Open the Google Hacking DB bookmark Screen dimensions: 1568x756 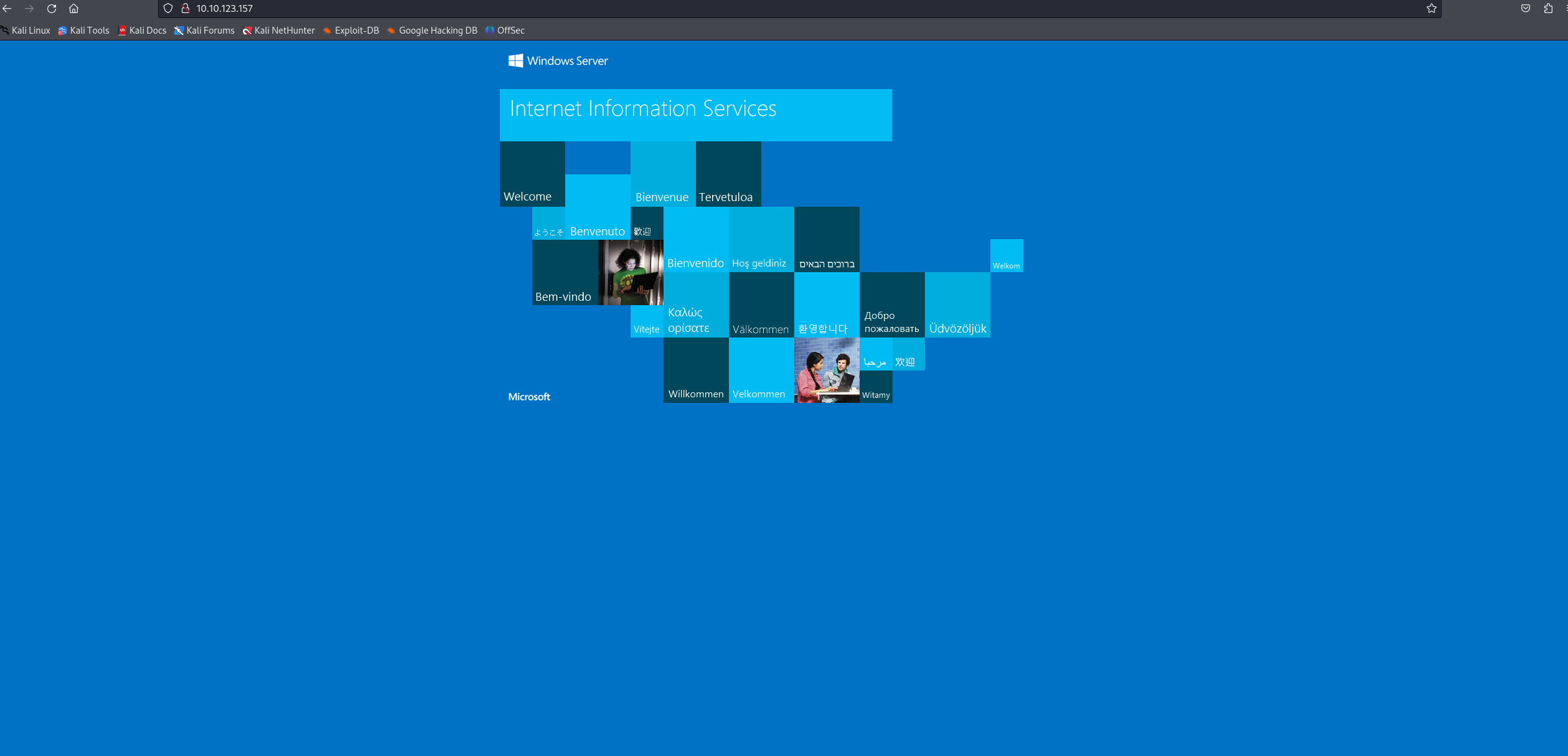click(432, 31)
